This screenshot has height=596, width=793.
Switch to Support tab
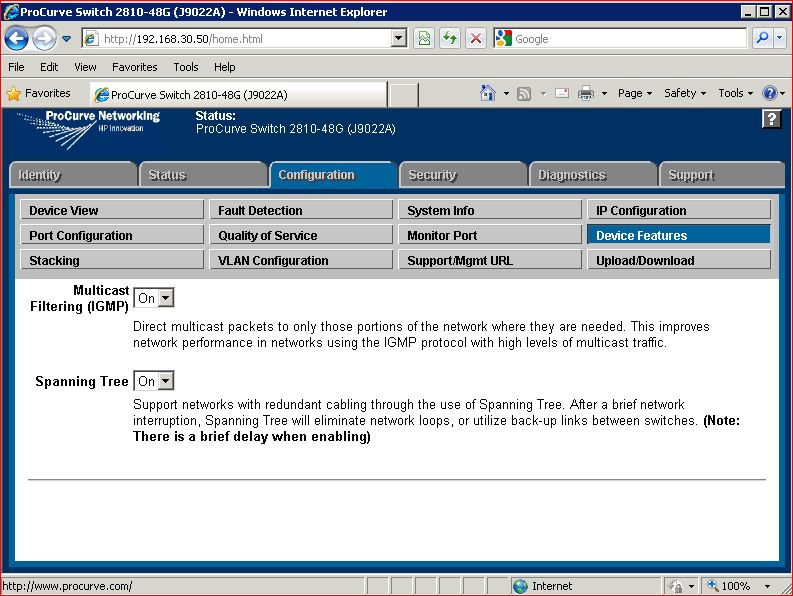(x=722, y=175)
